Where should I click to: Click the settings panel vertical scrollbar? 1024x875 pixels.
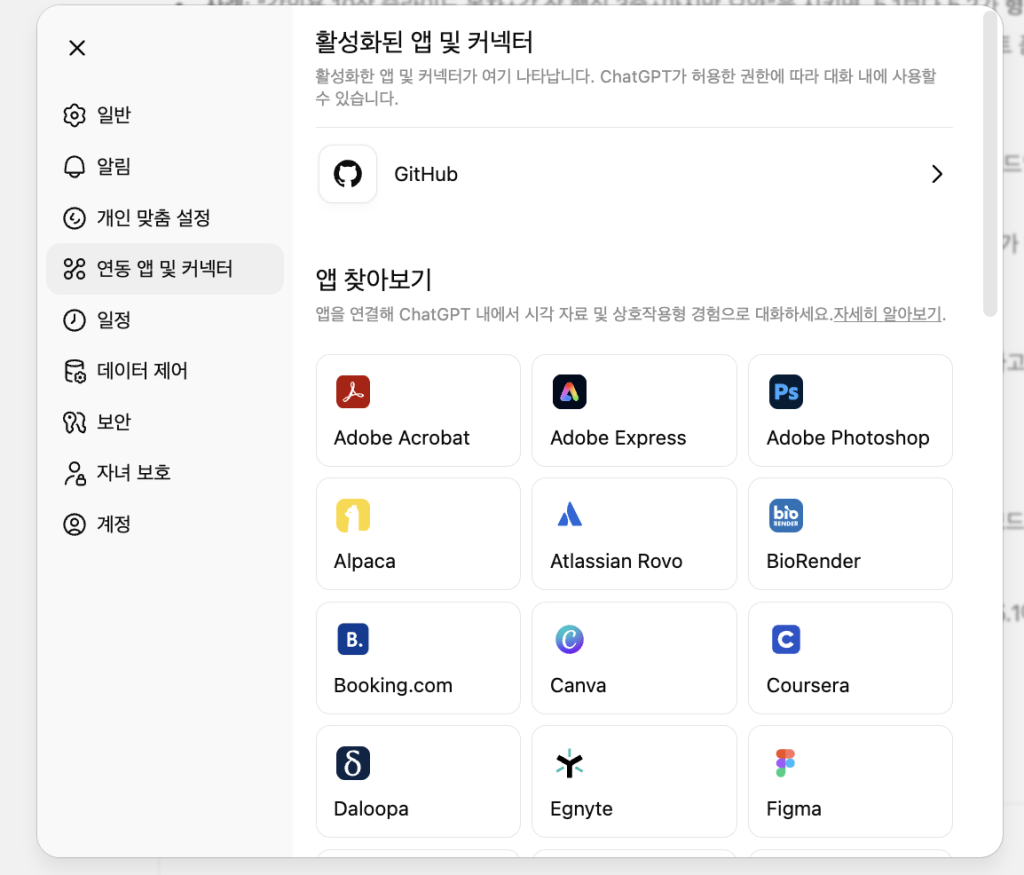[x=990, y=163]
